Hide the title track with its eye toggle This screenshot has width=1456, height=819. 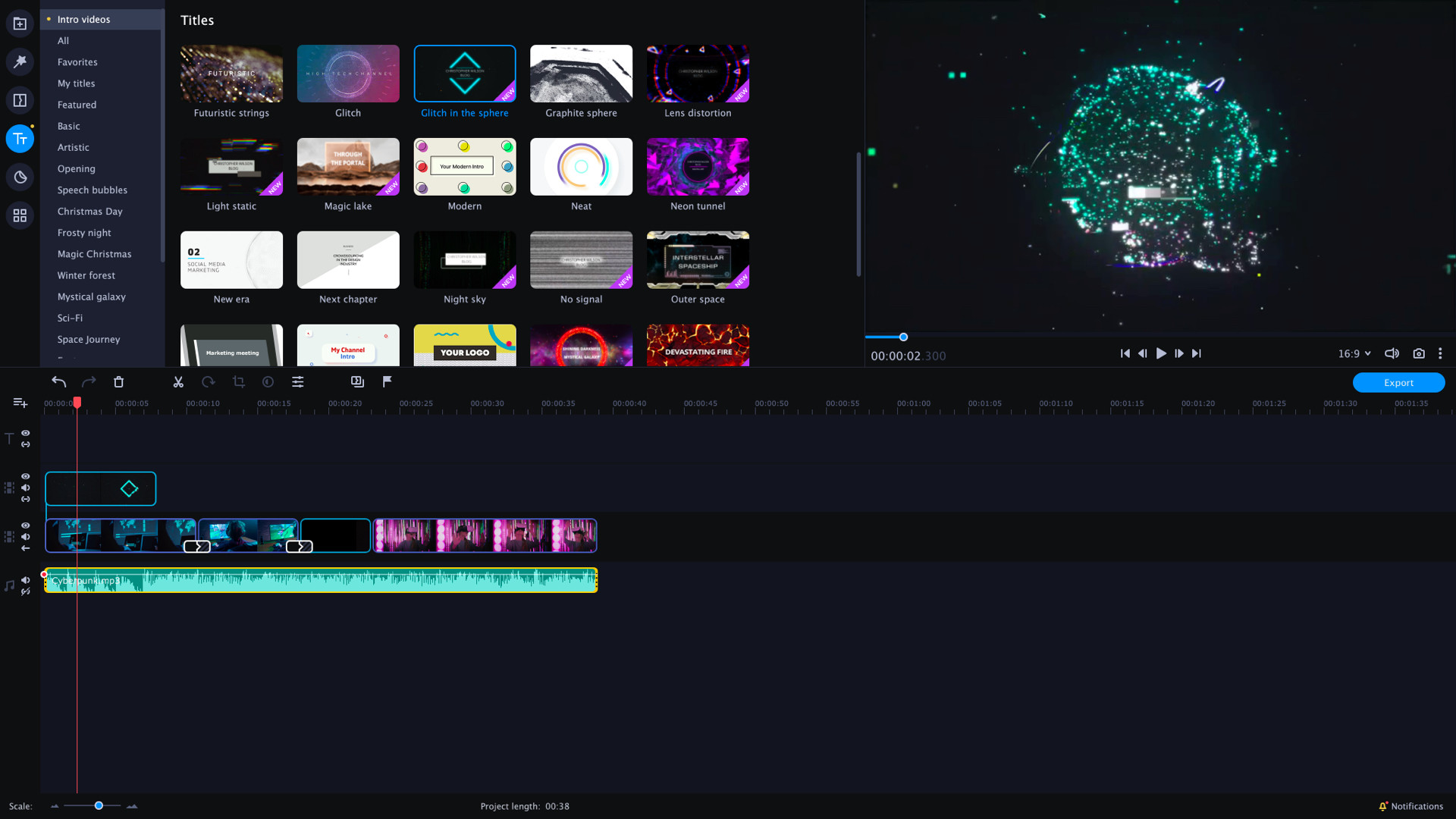(25, 434)
